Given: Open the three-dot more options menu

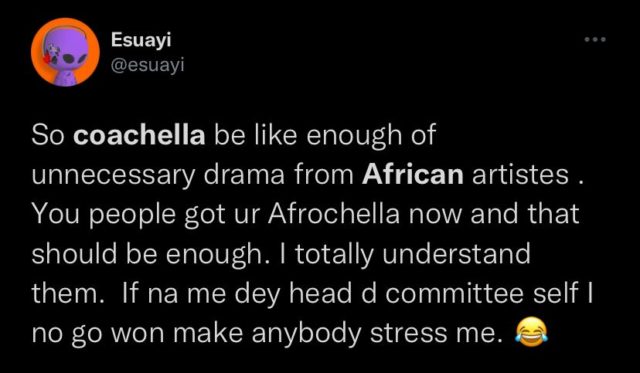Looking at the screenshot, I should [x=595, y=40].
